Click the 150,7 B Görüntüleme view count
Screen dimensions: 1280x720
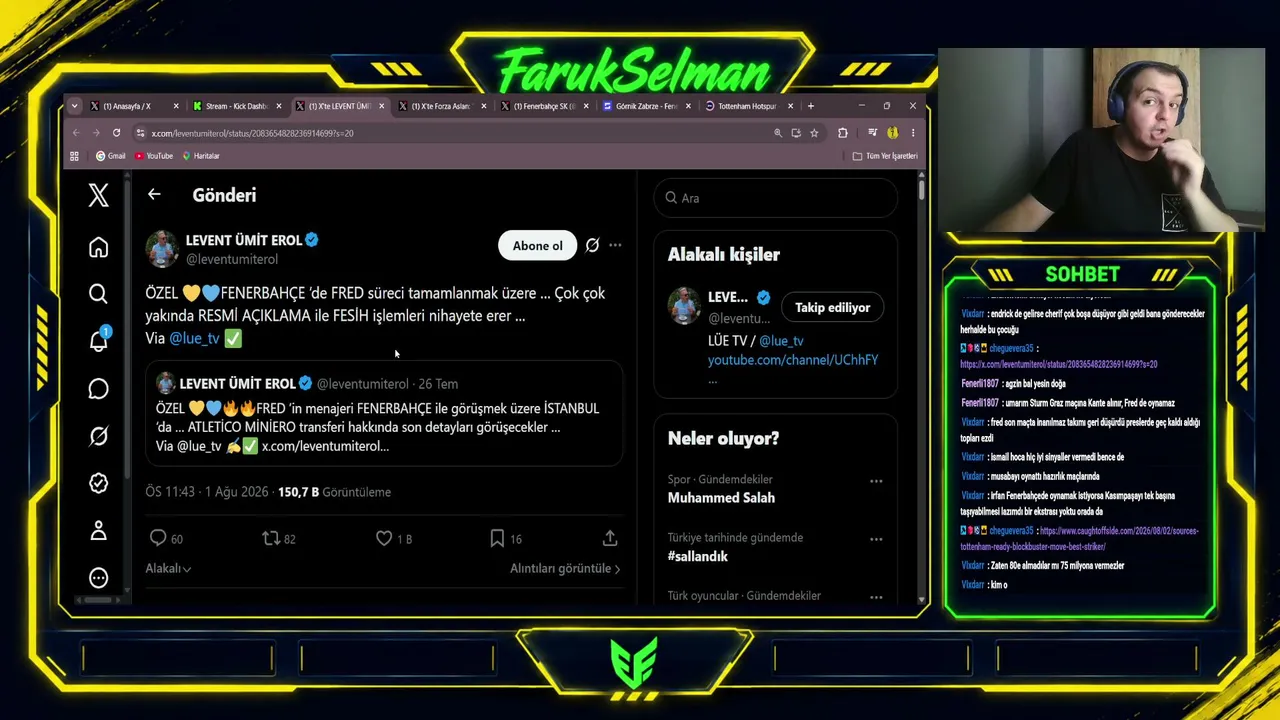tap(334, 492)
